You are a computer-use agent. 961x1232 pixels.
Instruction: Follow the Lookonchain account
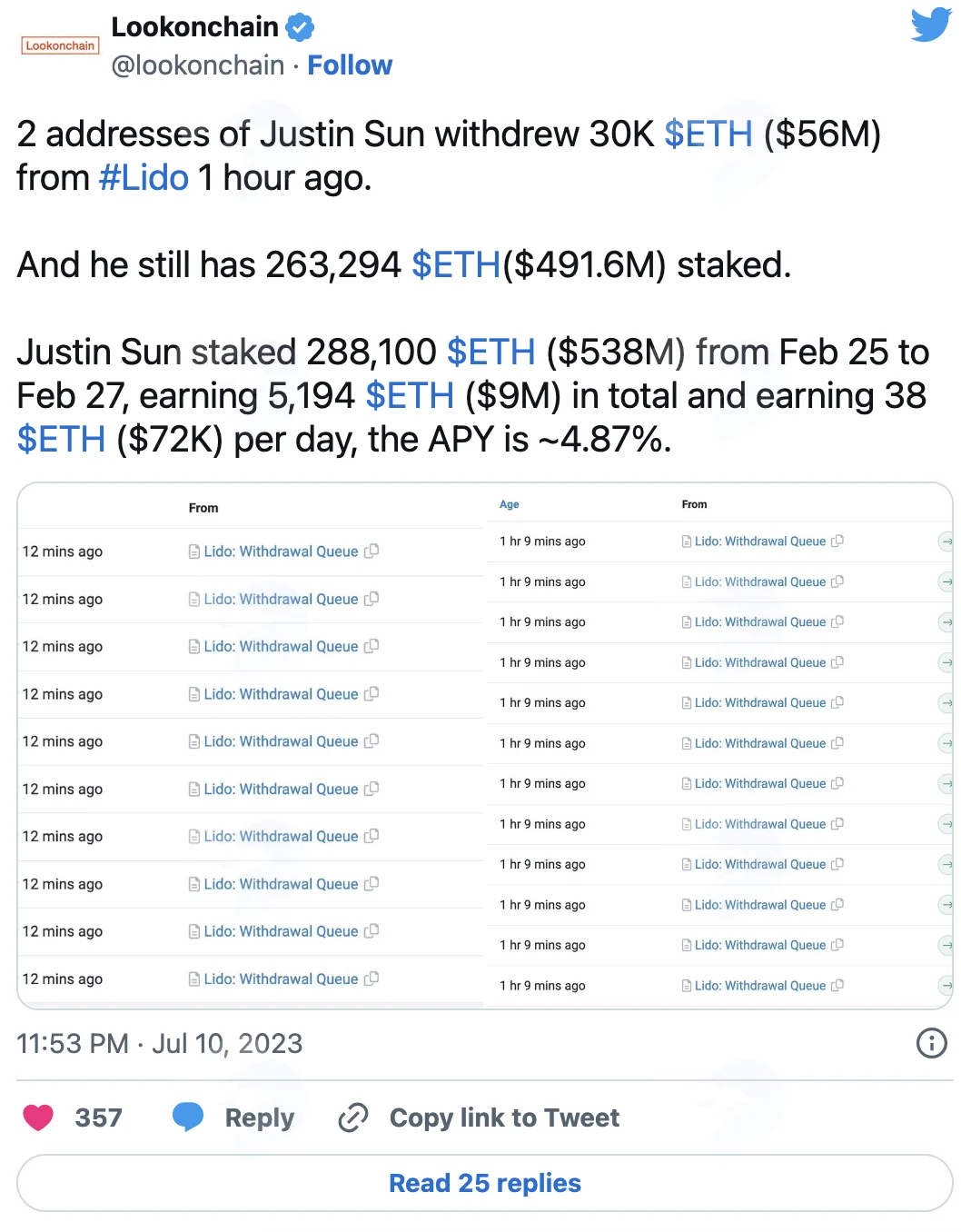(350, 65)
